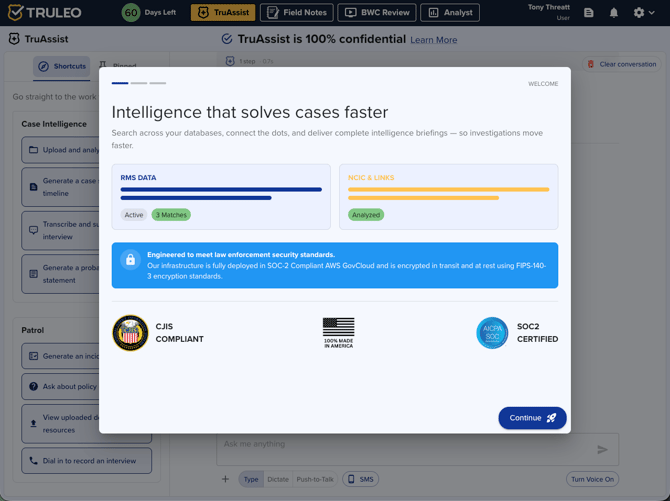Click Generate an incident shortcut

[x=60, y=356]
